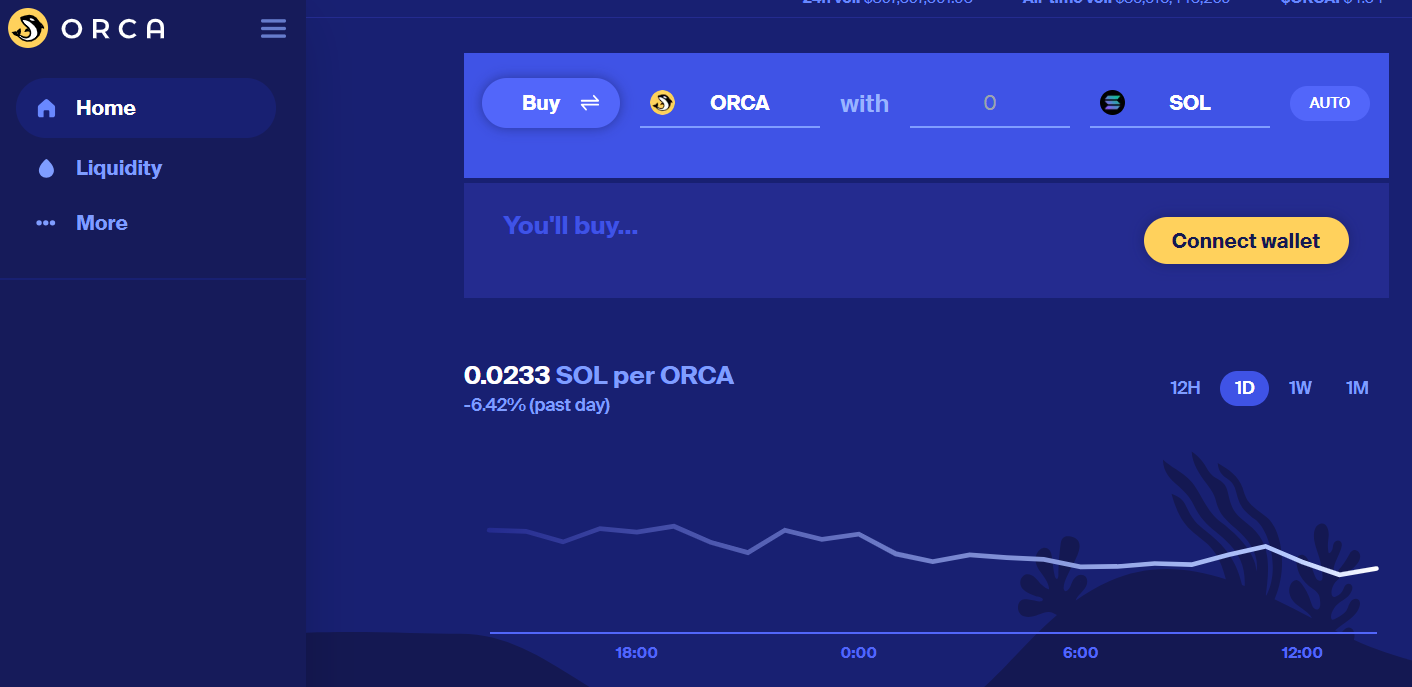Click the Home house icon in sidebar
The width and height of the screenshot is (1412, 687).
(x=45, y=107)
